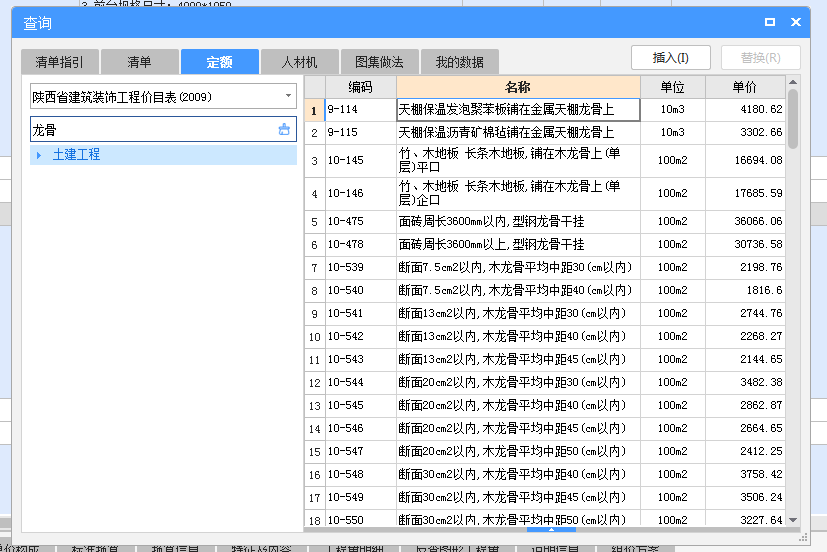Close the 查询 dialog
Image resolution: width=827 pixels, height=552 pixels.
point(796,22)
